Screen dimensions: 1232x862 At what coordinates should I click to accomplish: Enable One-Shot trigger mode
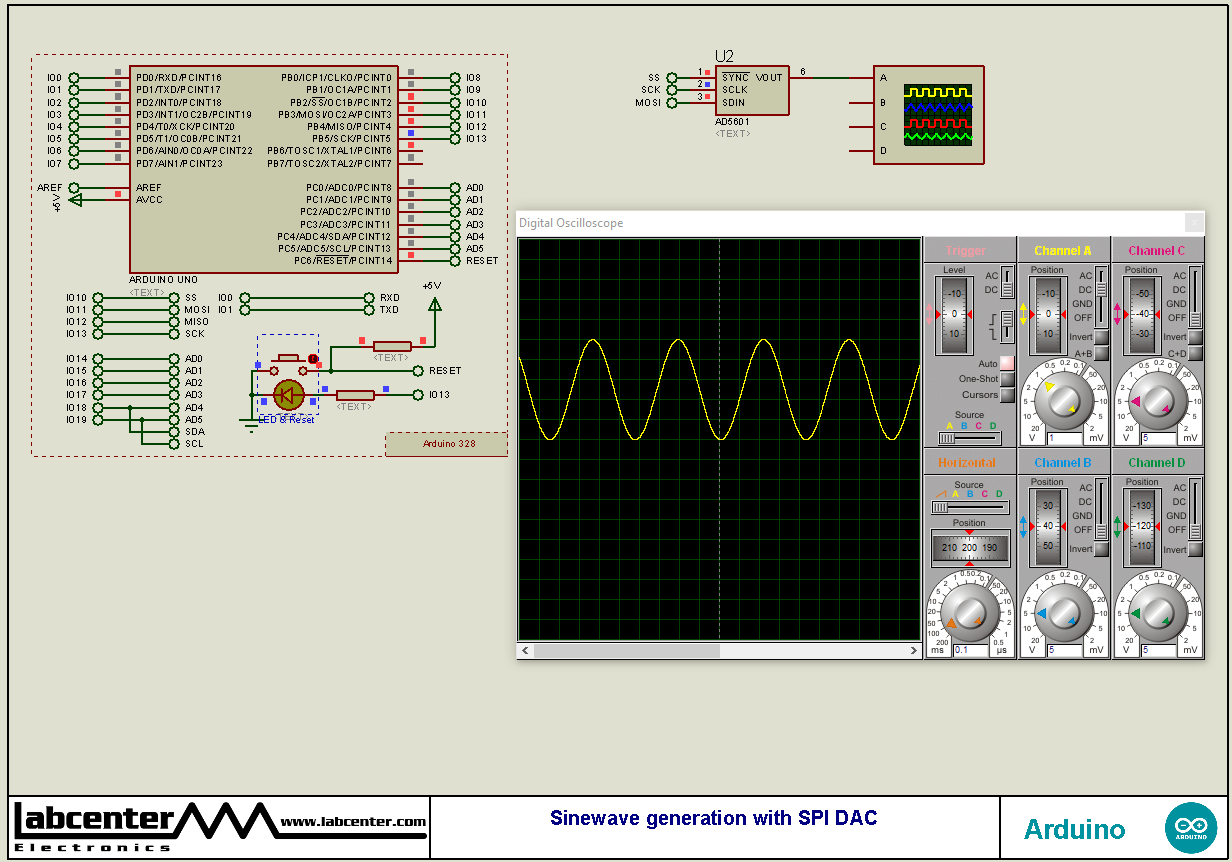click(1005, 379)
